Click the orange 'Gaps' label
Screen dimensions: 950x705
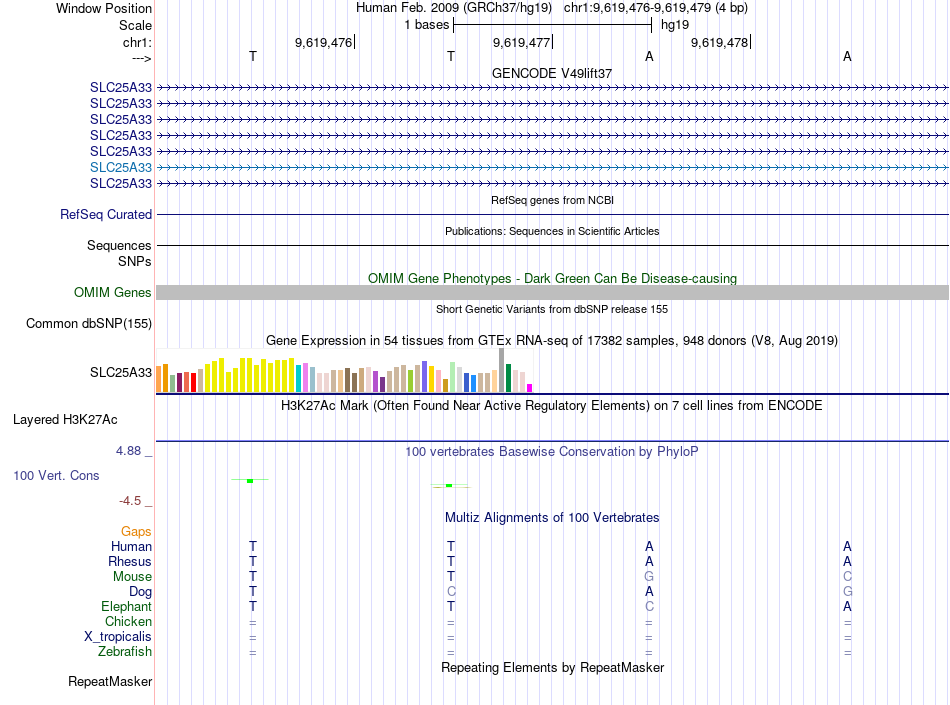pos(136,532)
